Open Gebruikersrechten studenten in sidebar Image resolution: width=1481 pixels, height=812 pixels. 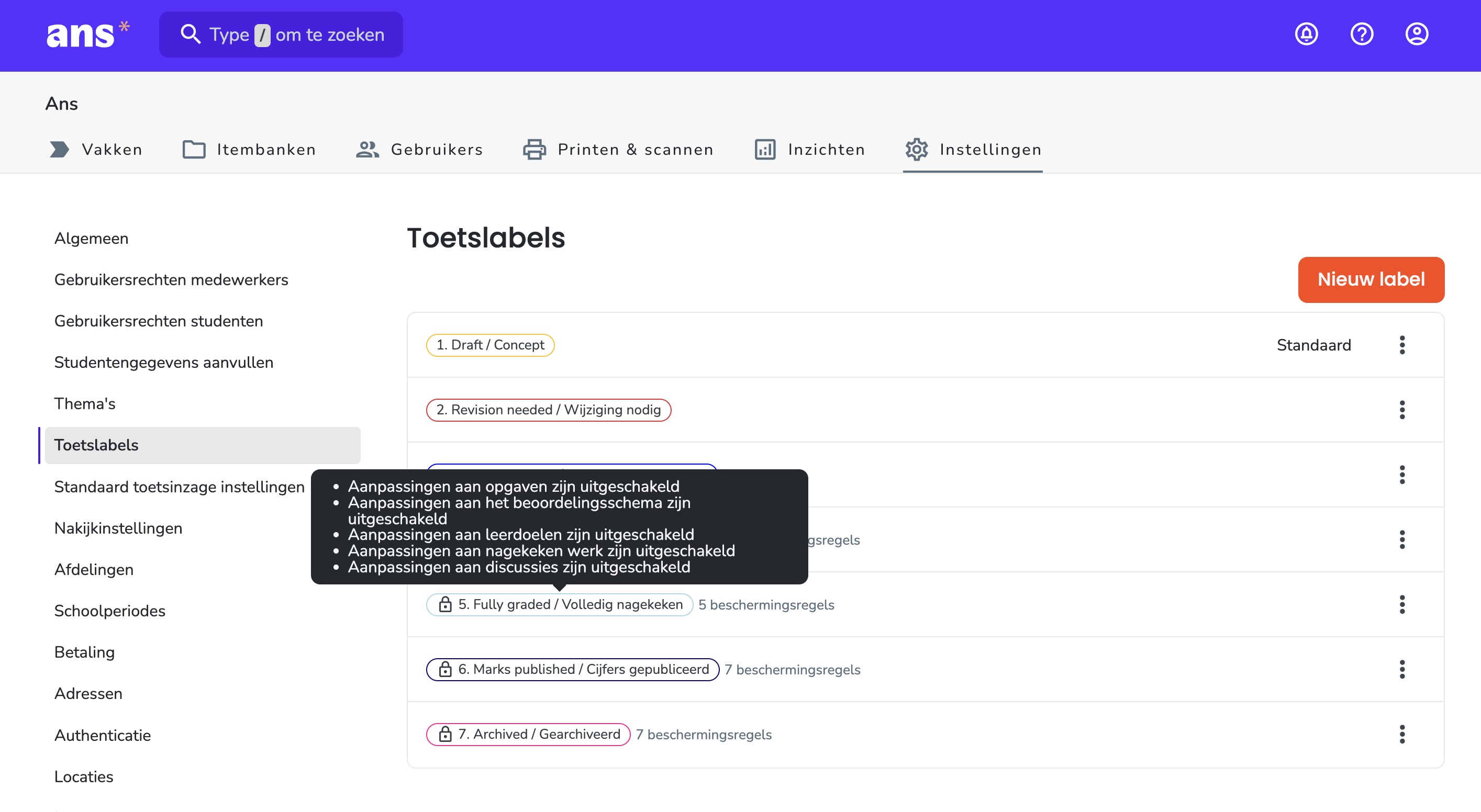click(159, 321)
